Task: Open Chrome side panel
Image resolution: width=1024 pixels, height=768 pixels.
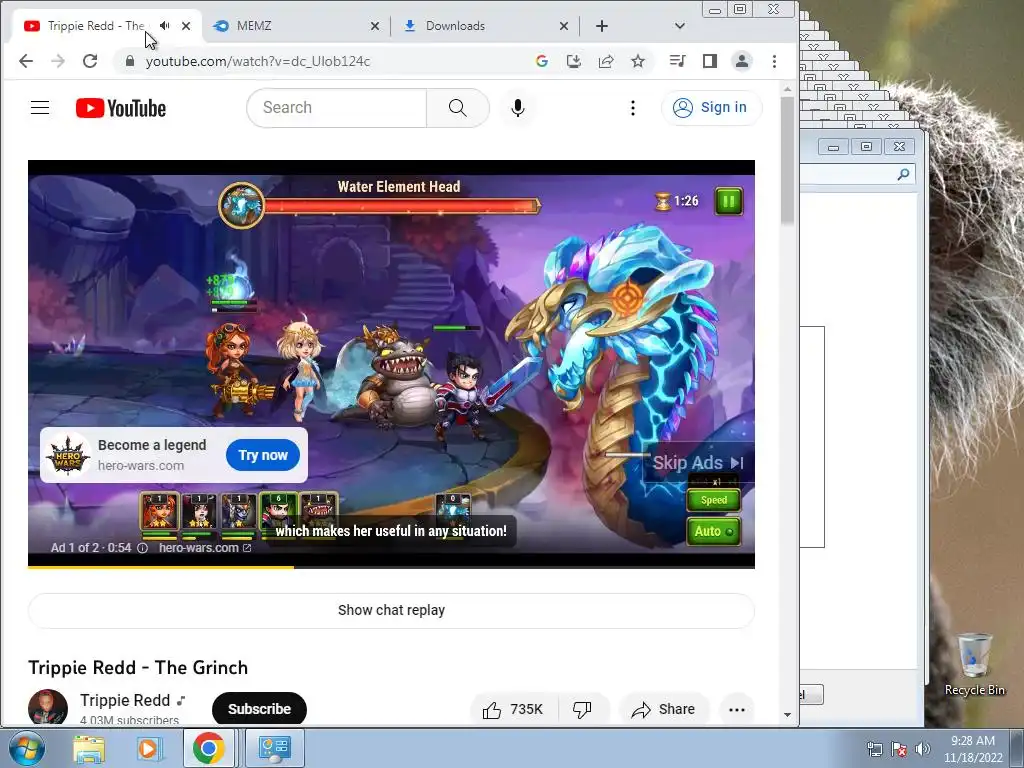Action: click(710, 61)
